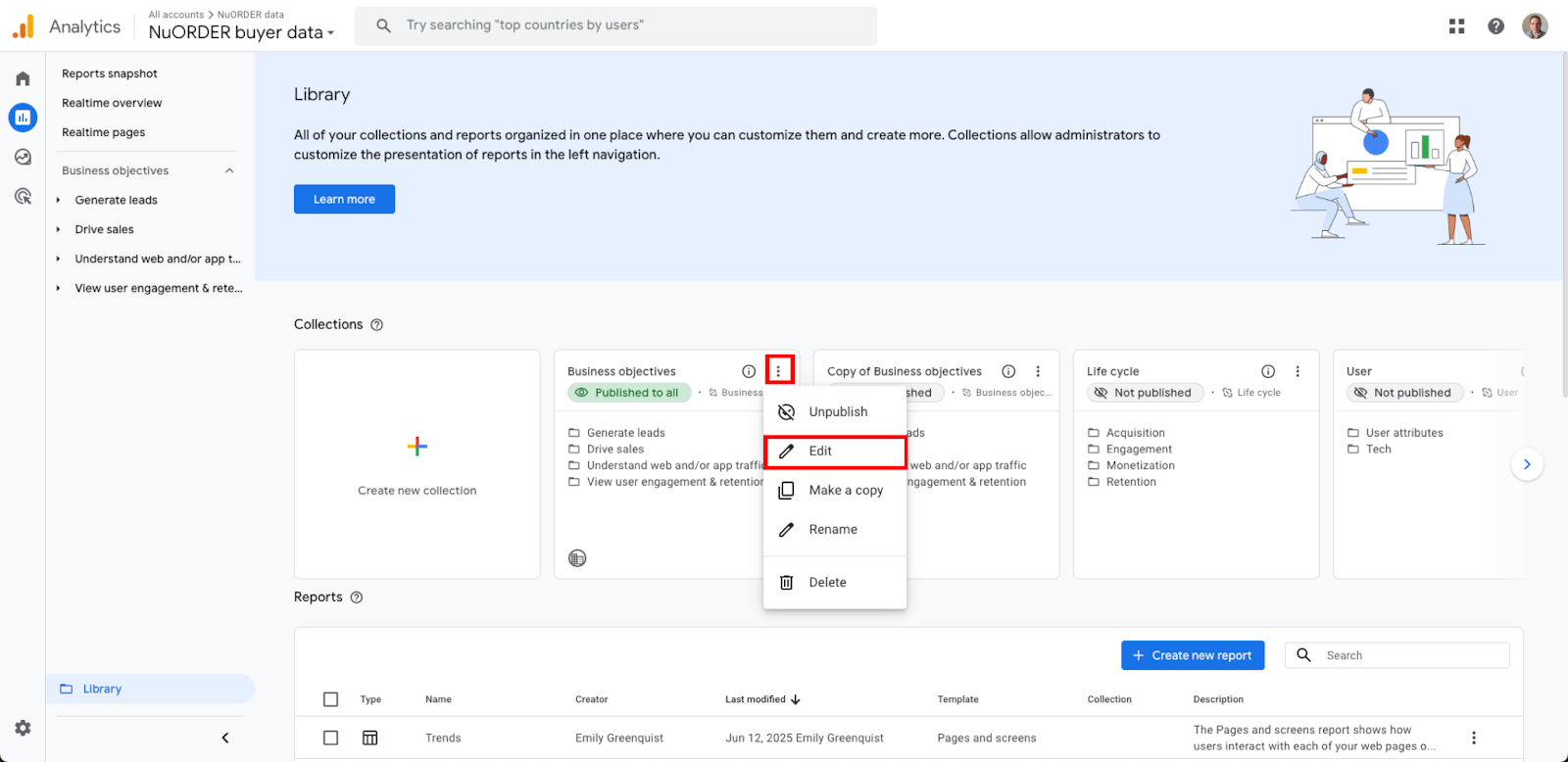Select the Reports icon in left rail
Image resolution: width=1568 pixels, height=762 pixels.
[23, 118]
